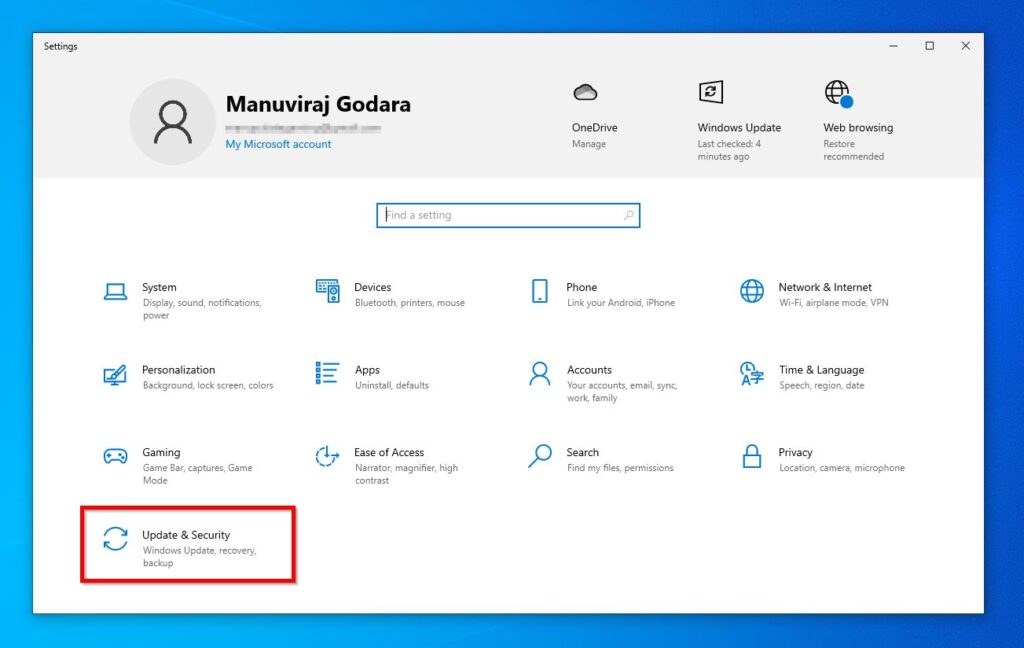Click the Find a setting search box
Screen dimensions: 1024x648
507,215
